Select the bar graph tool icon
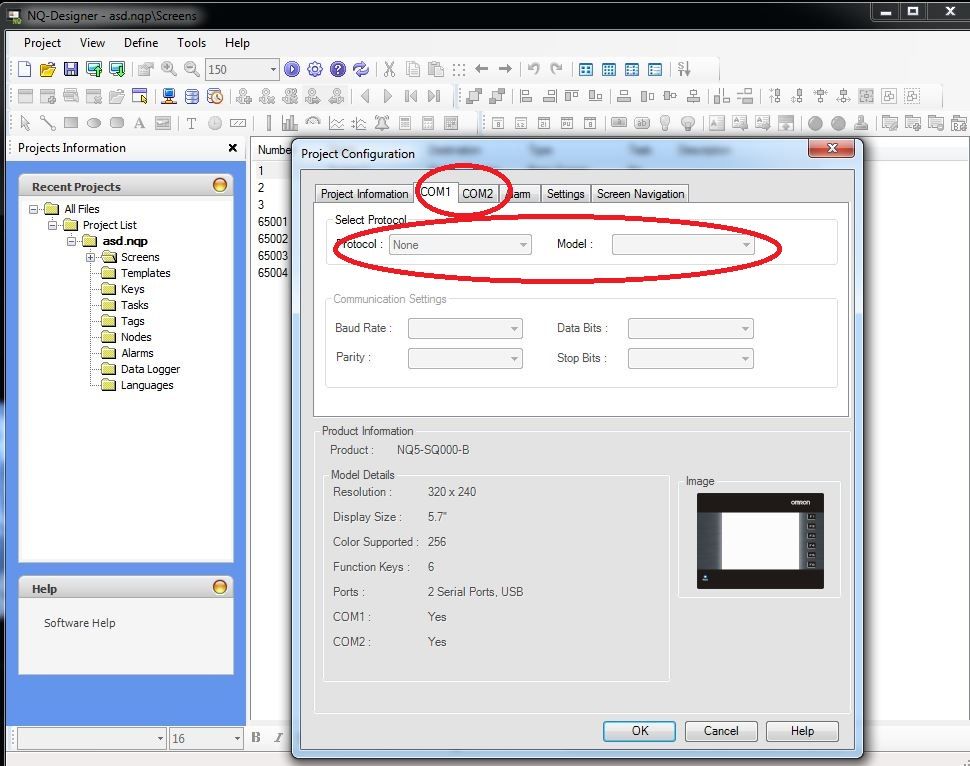 [289, 123]
